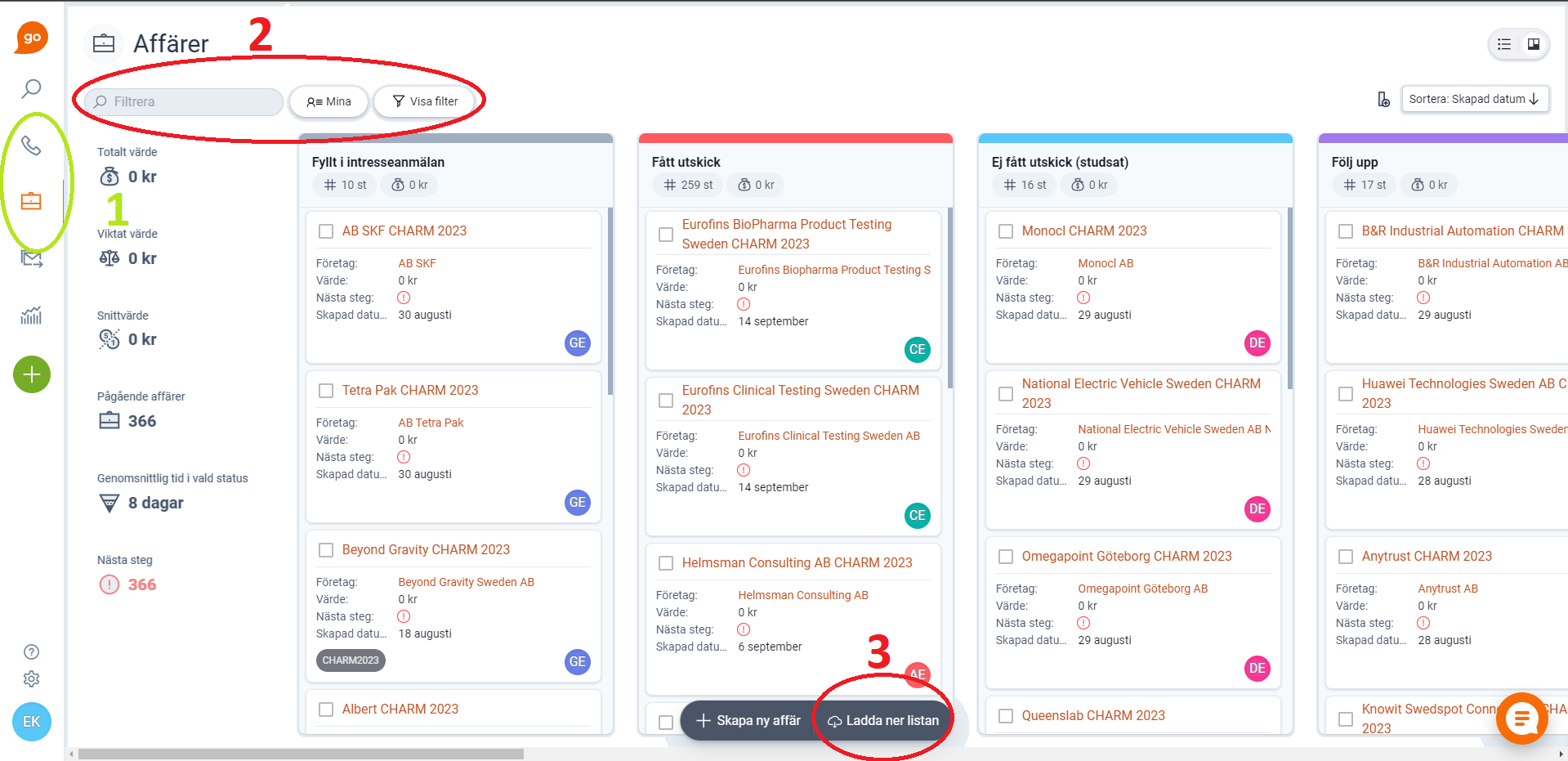
Task: Click the Pågående affärer 366 briefcase stat
Action: (127, 421)
